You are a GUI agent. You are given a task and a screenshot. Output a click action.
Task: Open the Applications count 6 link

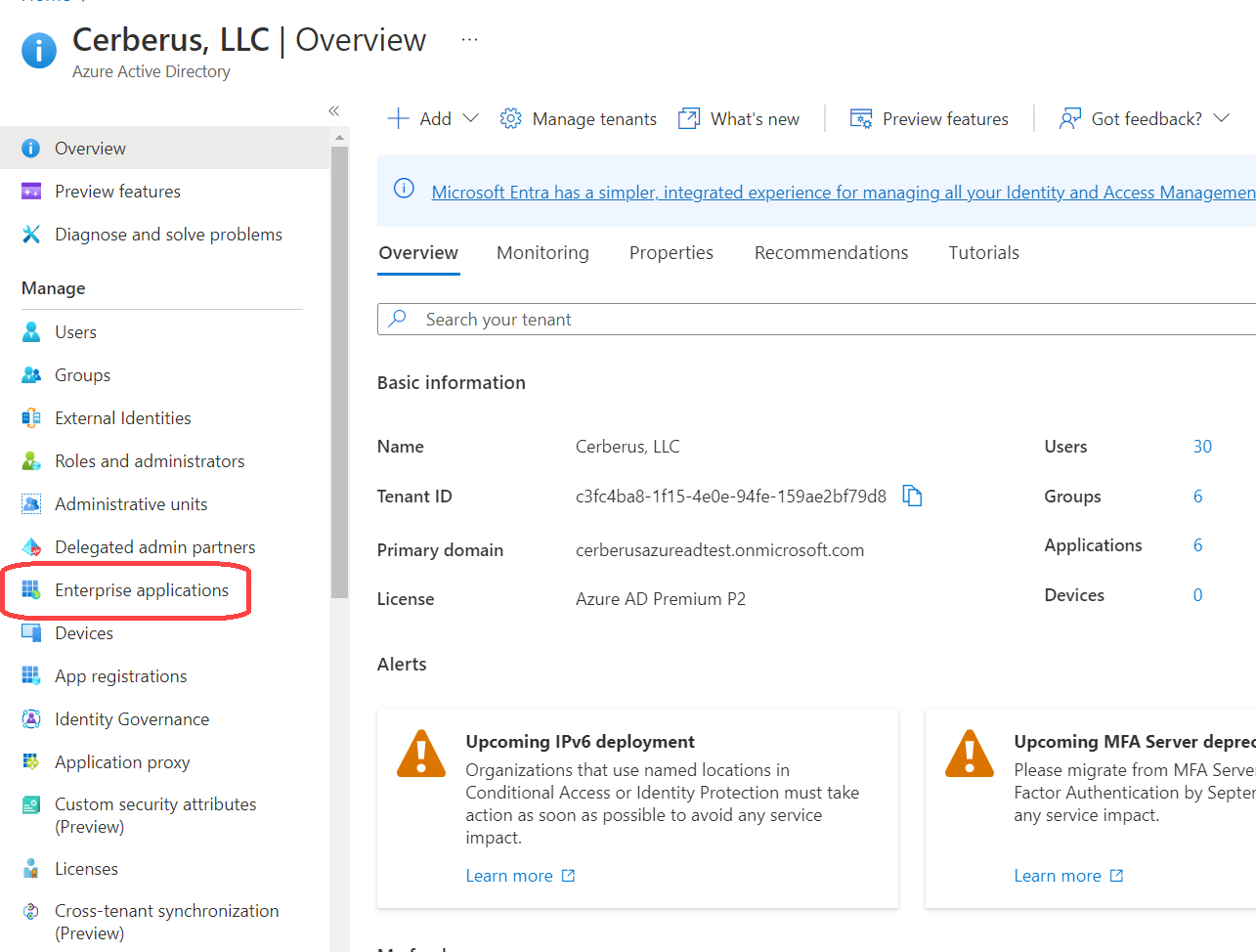tap(1197, 545)
